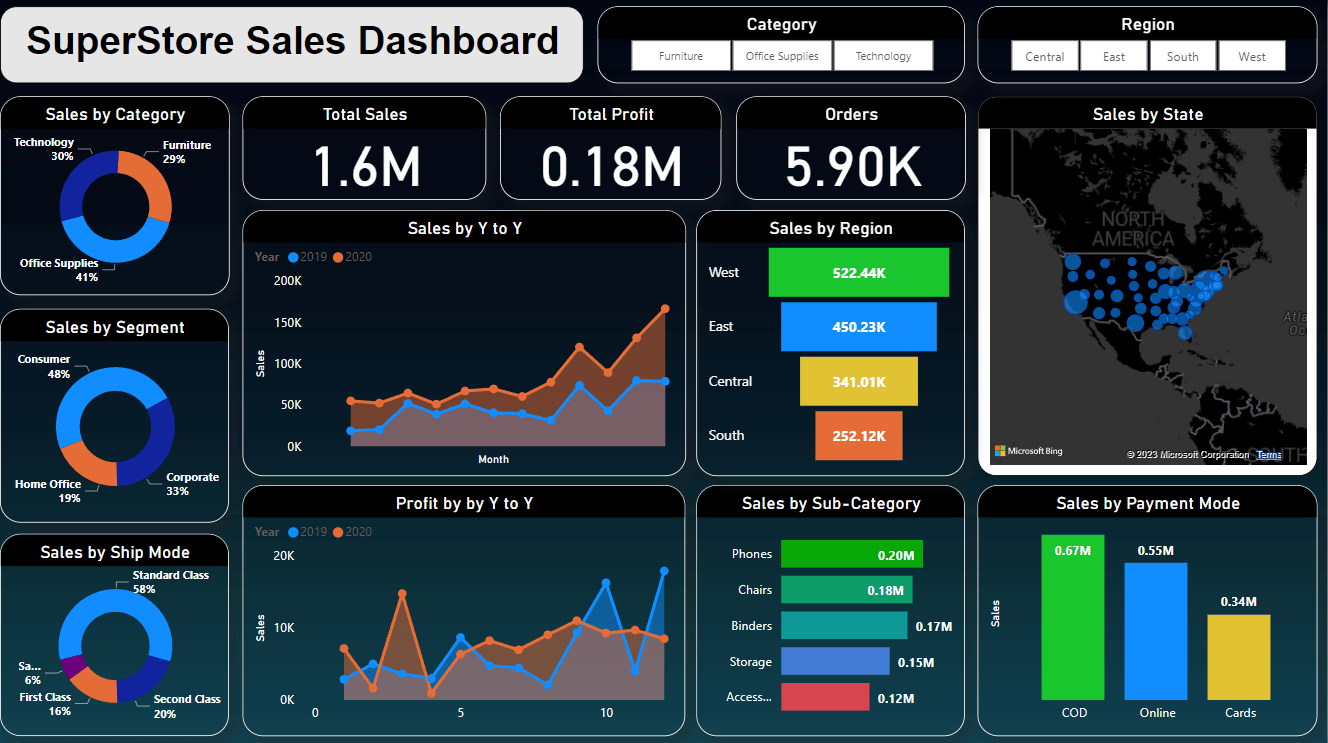
Task: Select the Corporate slice in Sales by Segment donut
Action: pos(158,438)
